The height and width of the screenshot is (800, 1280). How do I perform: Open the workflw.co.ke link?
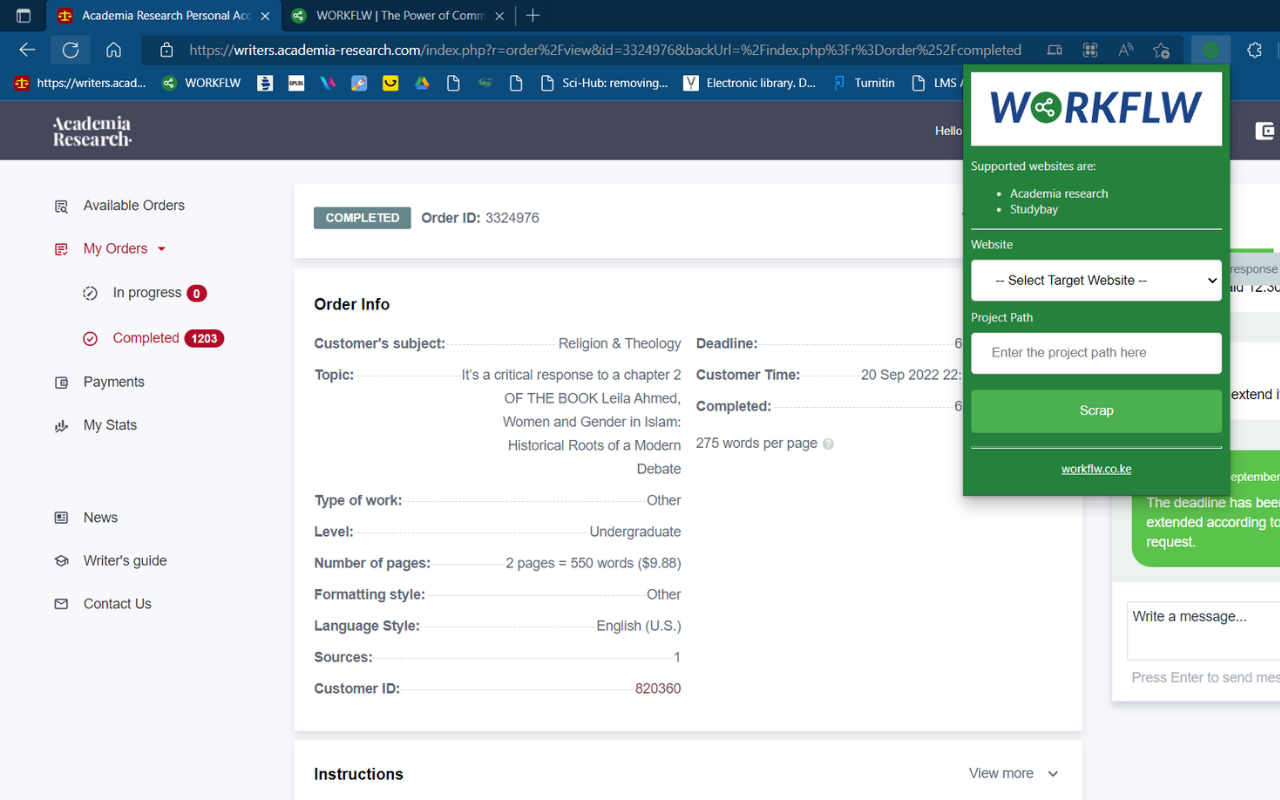coord(1096,469)
